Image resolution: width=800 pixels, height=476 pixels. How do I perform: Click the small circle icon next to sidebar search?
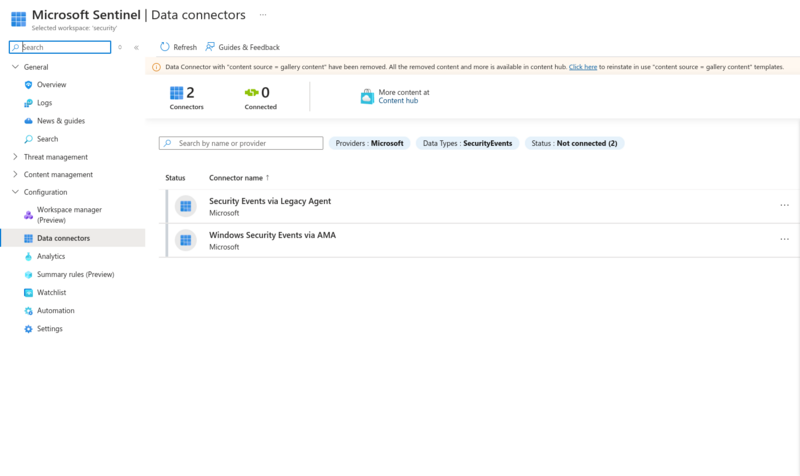120,47
